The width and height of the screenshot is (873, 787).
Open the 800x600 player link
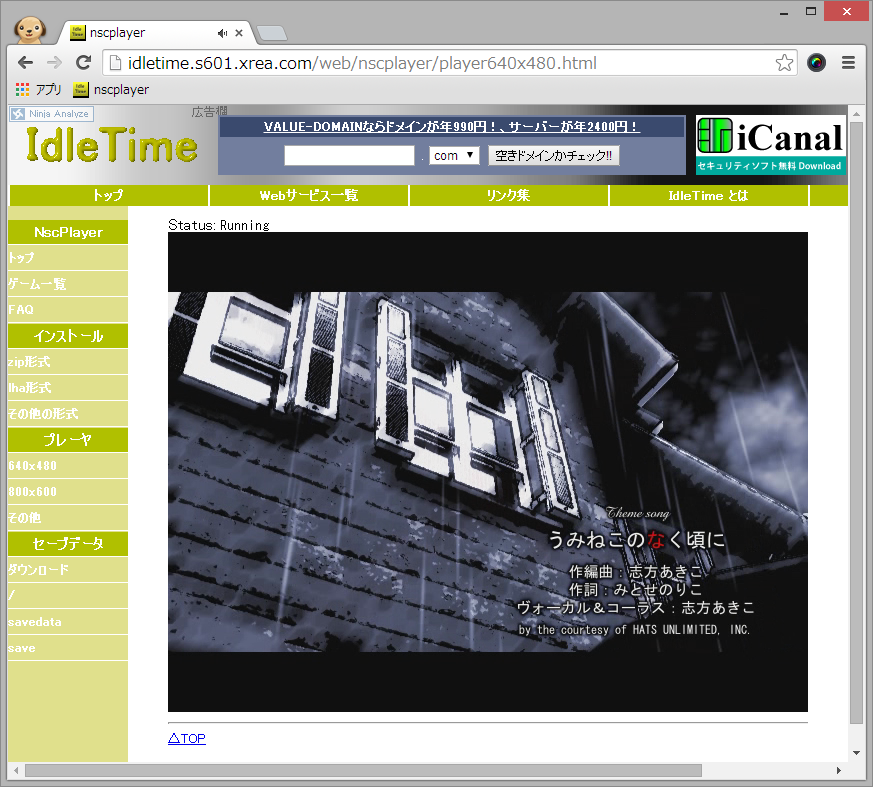pos(68,491)
